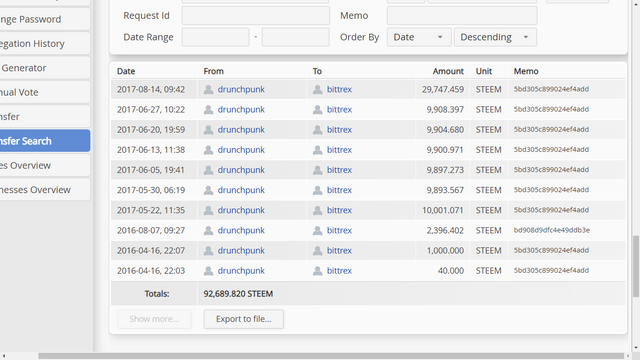Open bittrex link in 2017-05-22 row
The image size is (640, 360).
(339, 210)
